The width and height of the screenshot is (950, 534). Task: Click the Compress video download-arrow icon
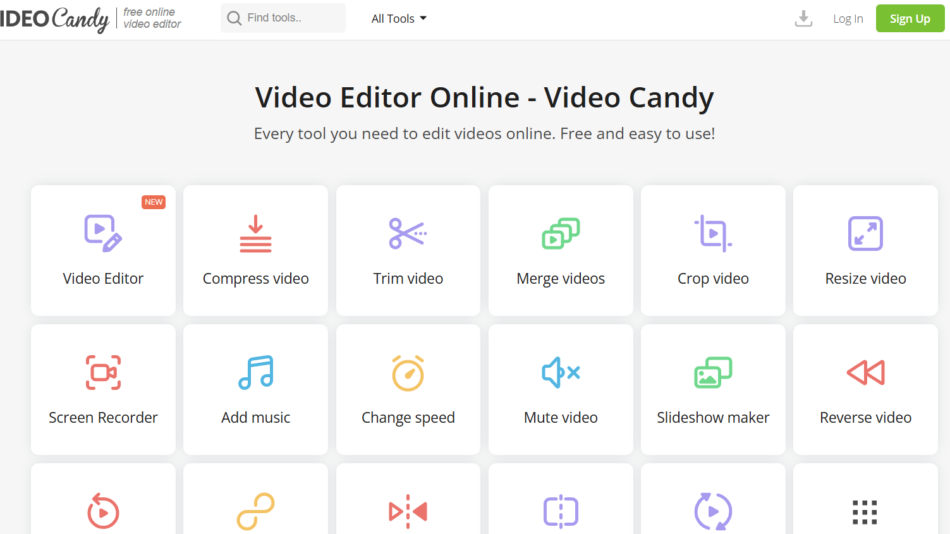tap(255, 233)
